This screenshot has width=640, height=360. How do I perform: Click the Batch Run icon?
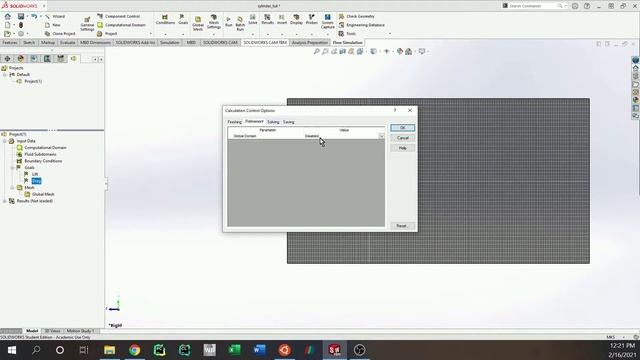tap(240, 23)
